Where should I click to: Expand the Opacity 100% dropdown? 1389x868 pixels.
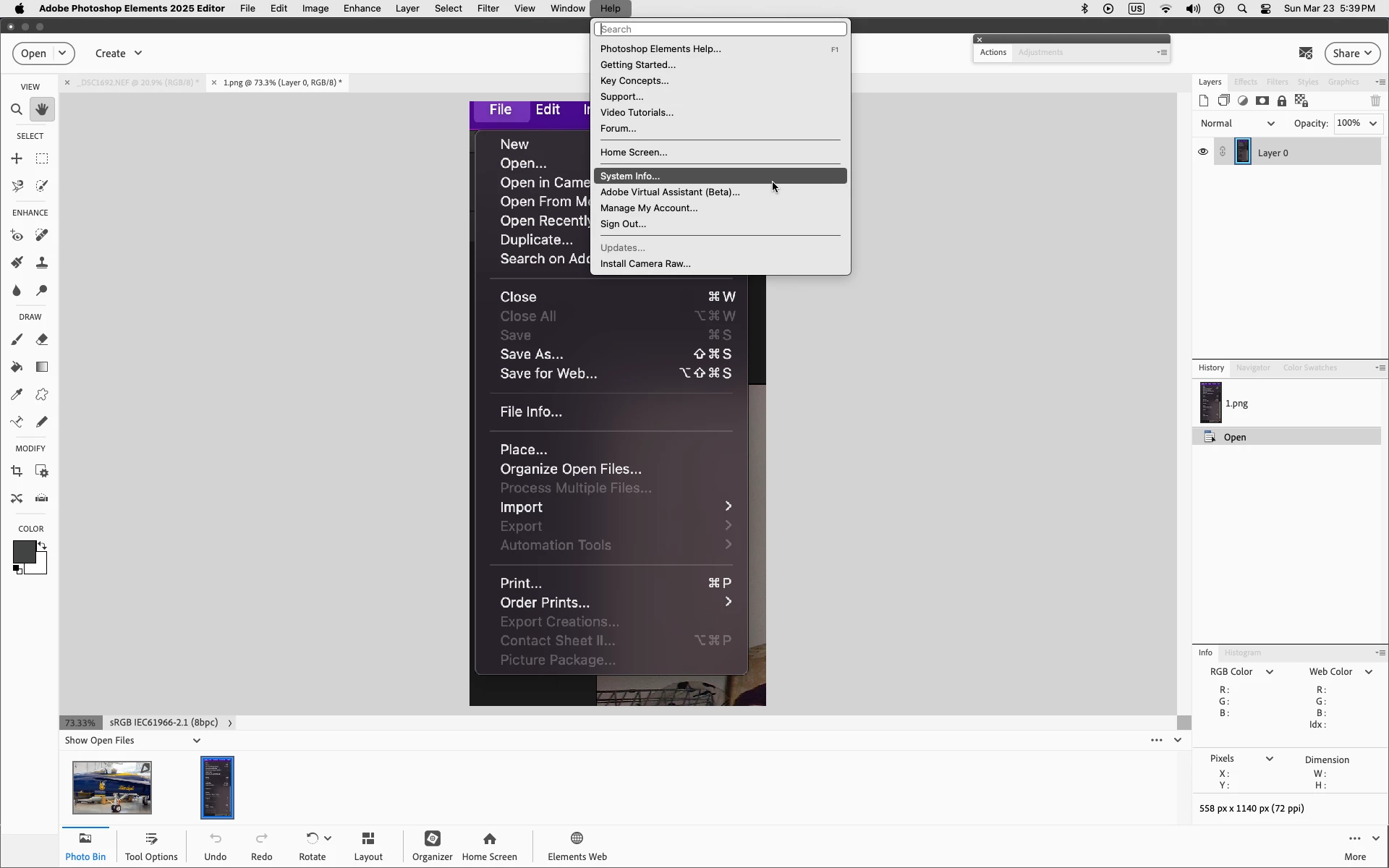[1372, 124]
